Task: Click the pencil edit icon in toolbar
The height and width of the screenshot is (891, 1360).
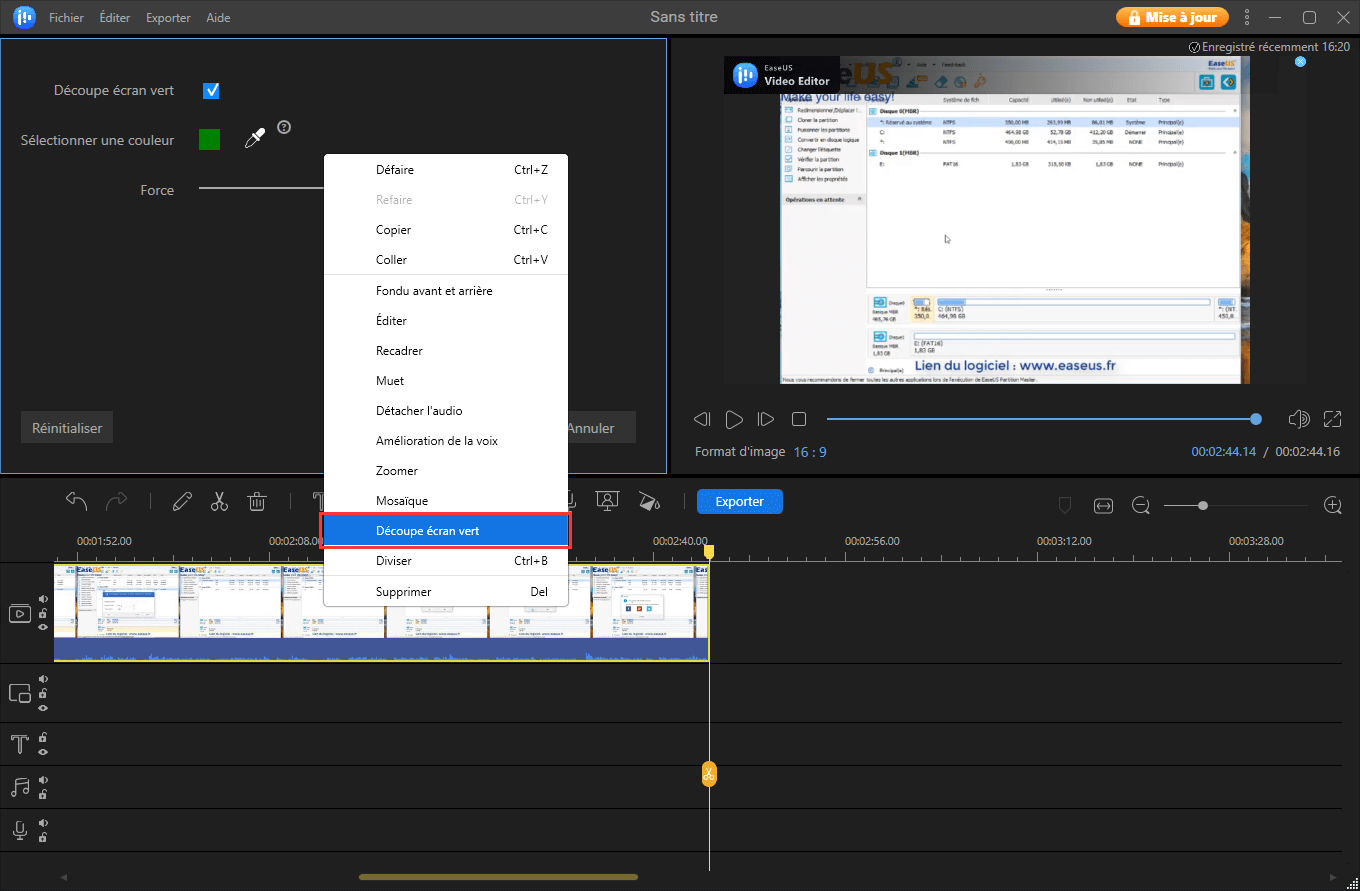Action: click(x=182, y=502)
